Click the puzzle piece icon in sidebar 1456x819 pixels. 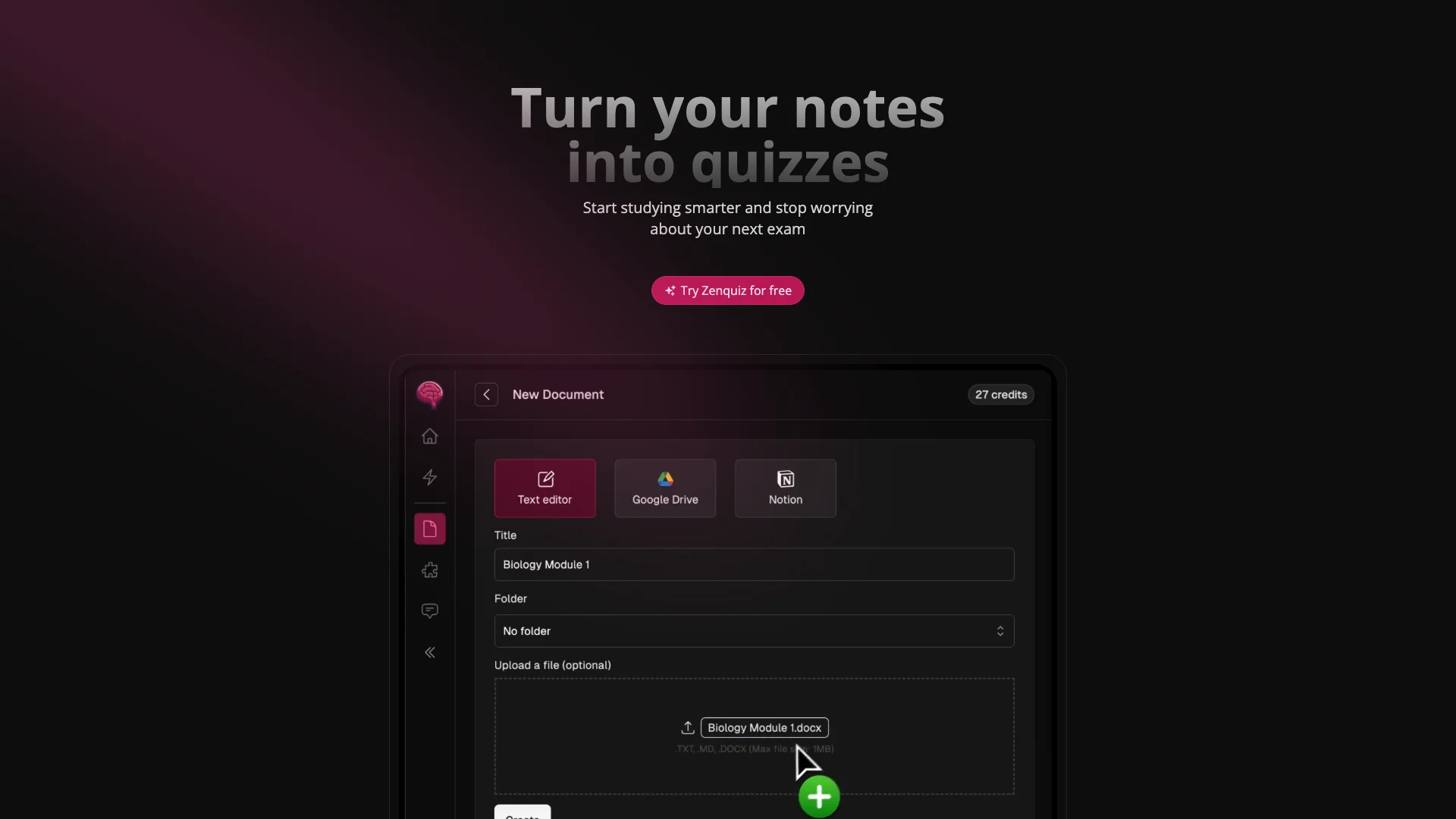pyautogui.click(x=430, y=569)
